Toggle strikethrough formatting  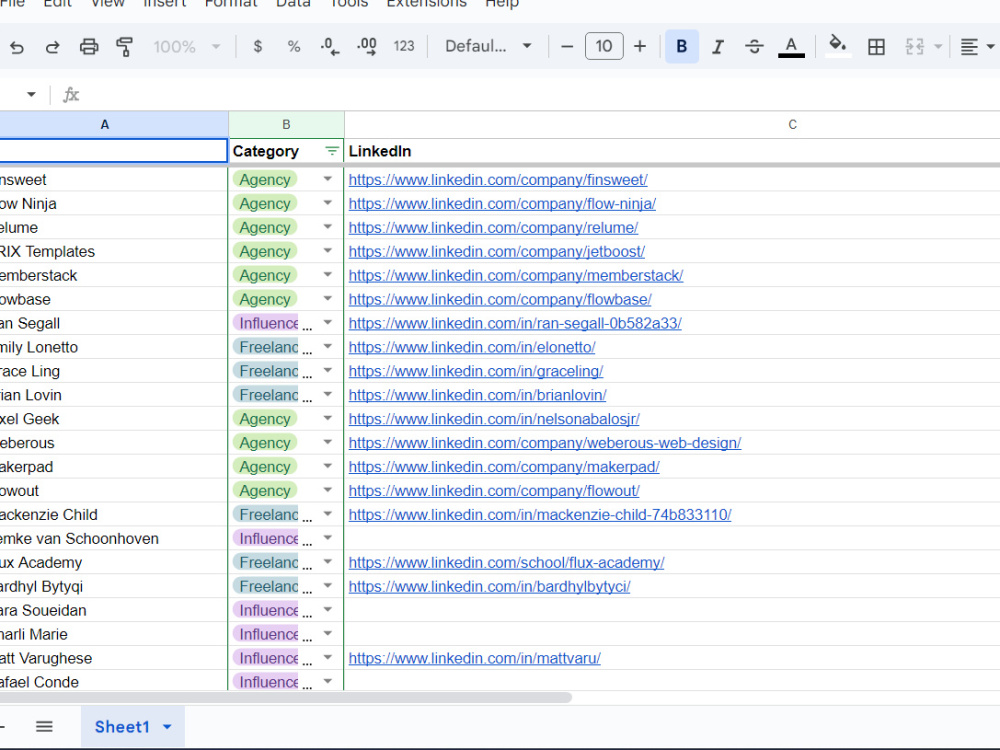[x=754, y=46]
